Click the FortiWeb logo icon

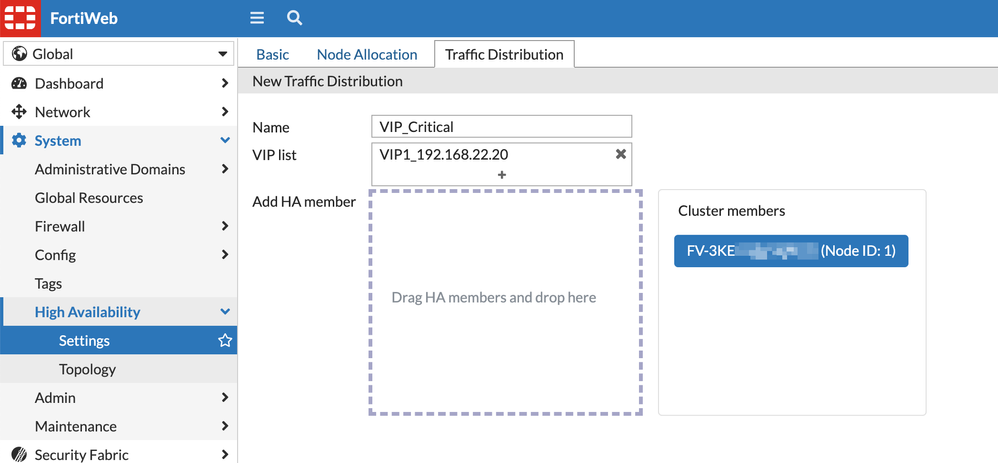[x=20, y=18]
